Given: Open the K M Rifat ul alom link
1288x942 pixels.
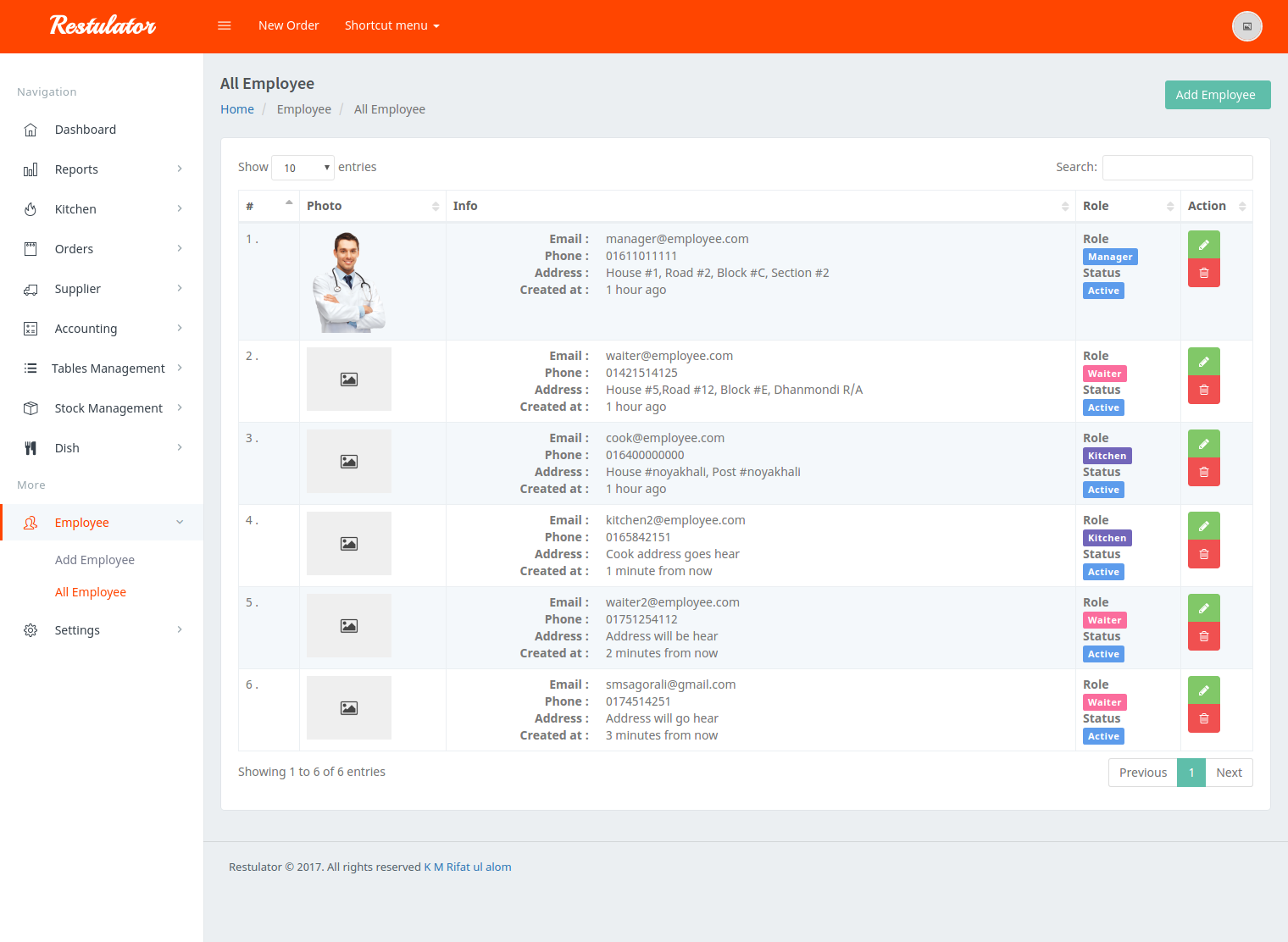Looking at the screenshot, I should [467, 867].
